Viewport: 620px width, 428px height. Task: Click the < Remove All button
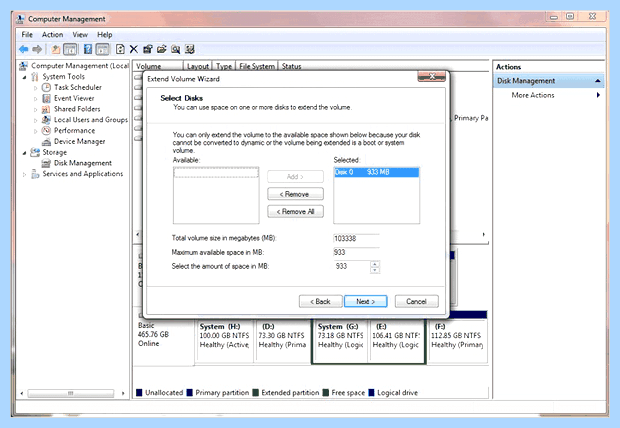click(x=295, y=211)
